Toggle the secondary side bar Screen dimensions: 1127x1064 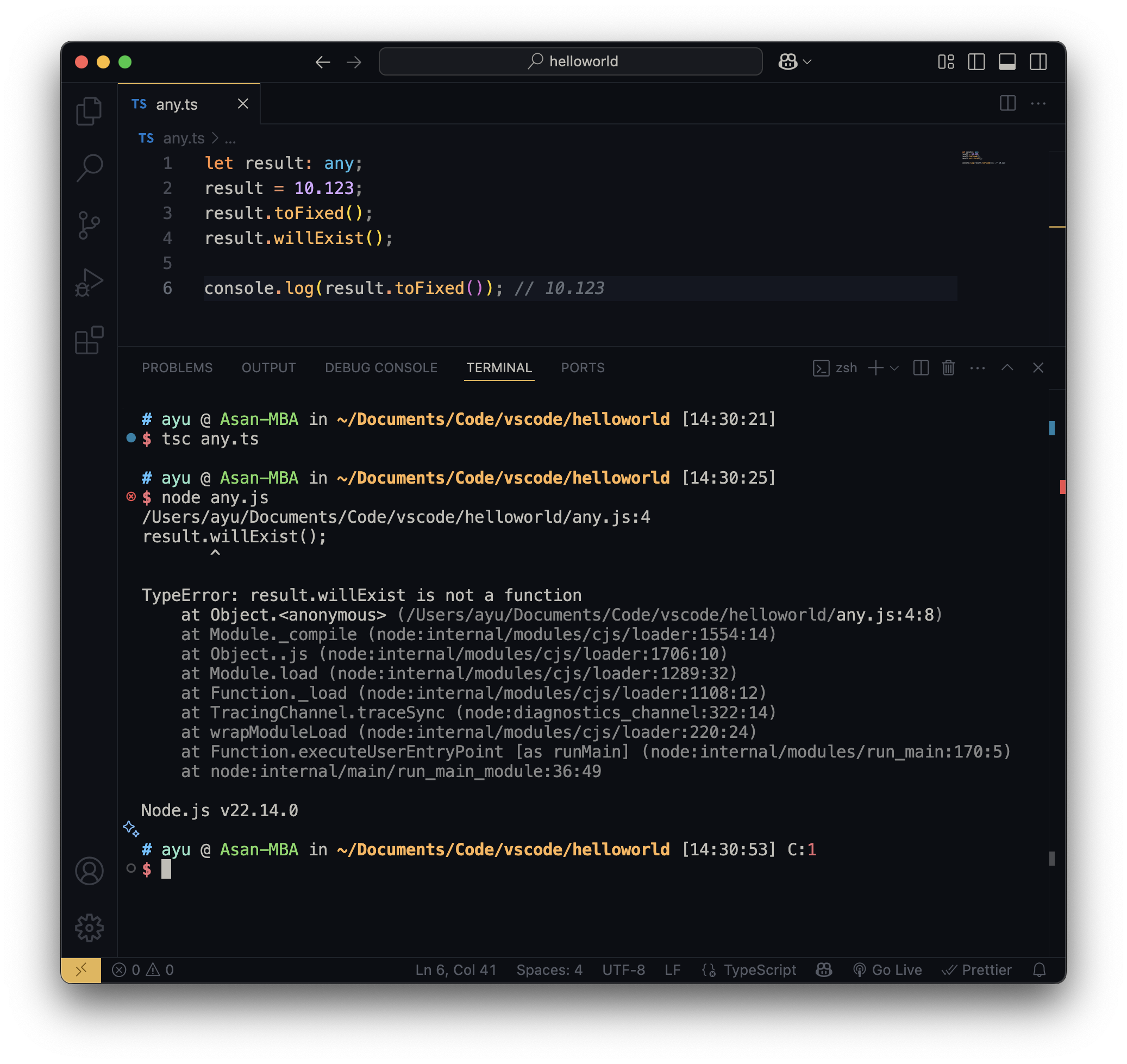tap(1038, 61)
